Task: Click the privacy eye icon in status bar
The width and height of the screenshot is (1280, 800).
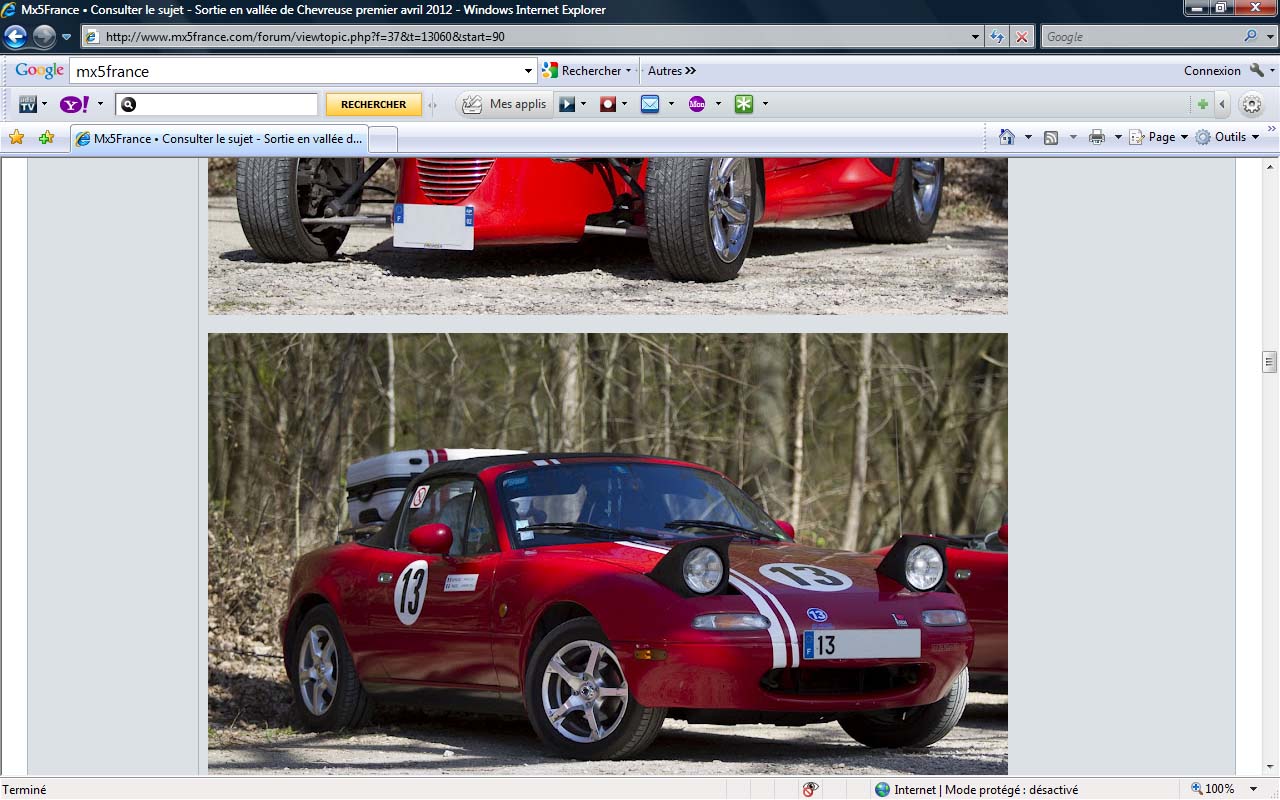Action: [810, 789]
